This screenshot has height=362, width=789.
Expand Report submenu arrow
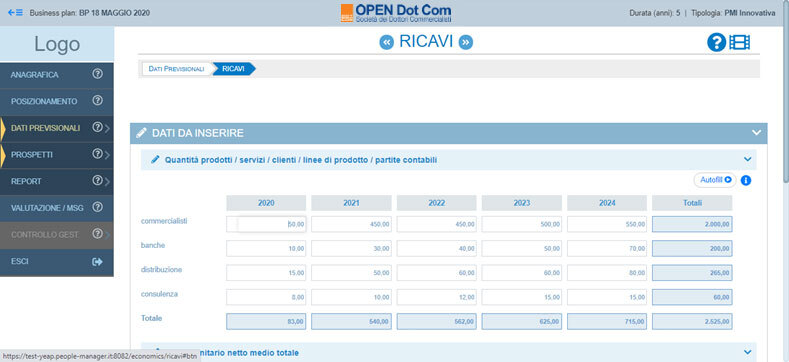(x=107, y=181)
